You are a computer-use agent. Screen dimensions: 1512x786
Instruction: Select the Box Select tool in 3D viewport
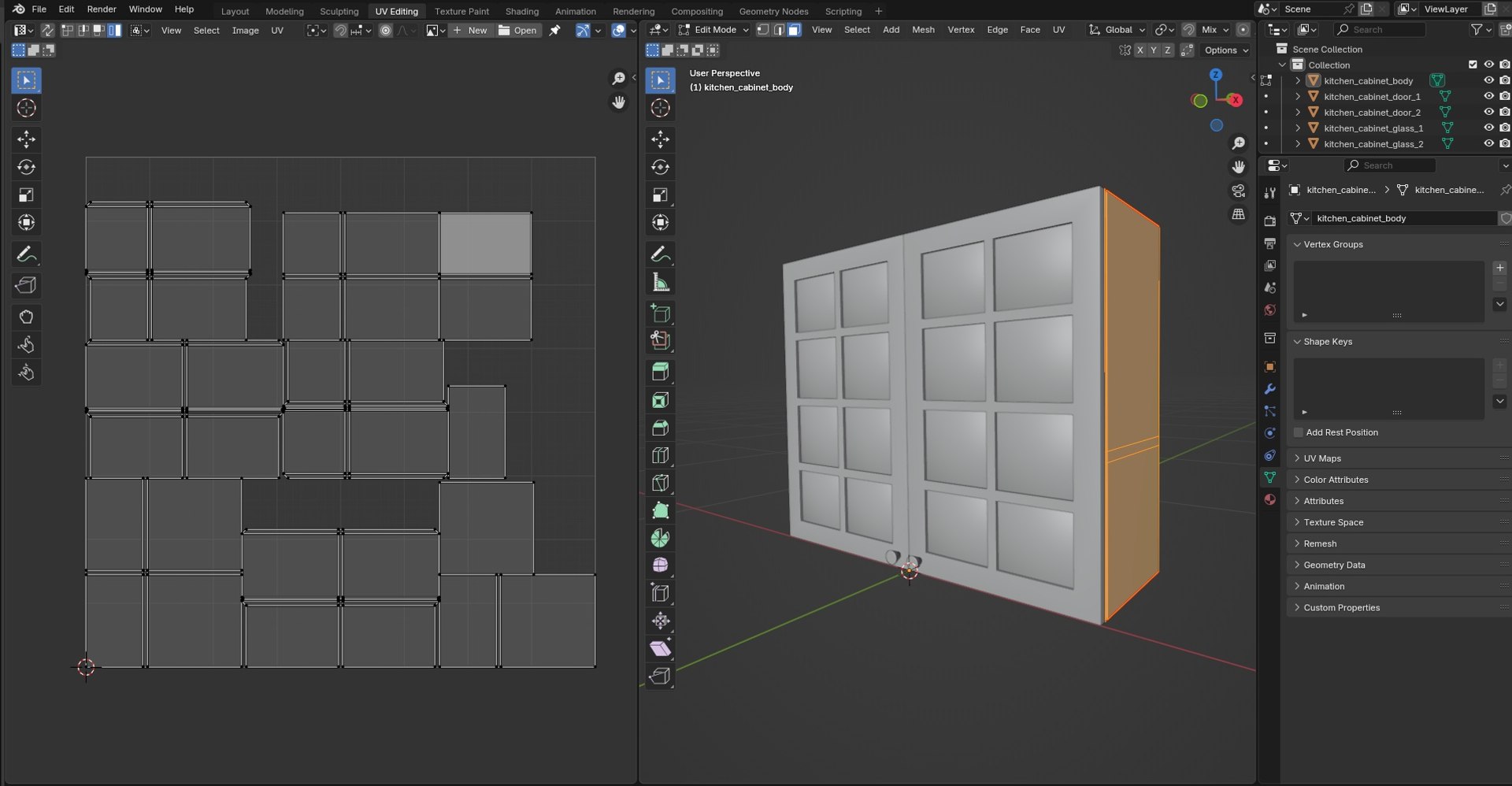coord(660,80)
